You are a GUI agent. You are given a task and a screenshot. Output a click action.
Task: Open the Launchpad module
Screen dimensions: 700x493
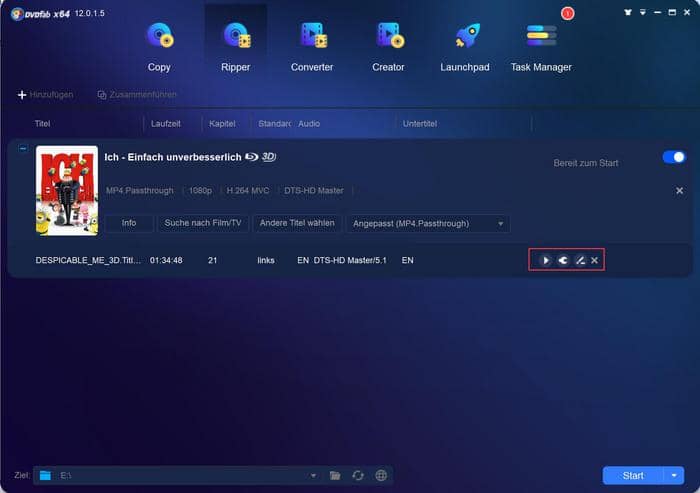[x=465, y=47]
